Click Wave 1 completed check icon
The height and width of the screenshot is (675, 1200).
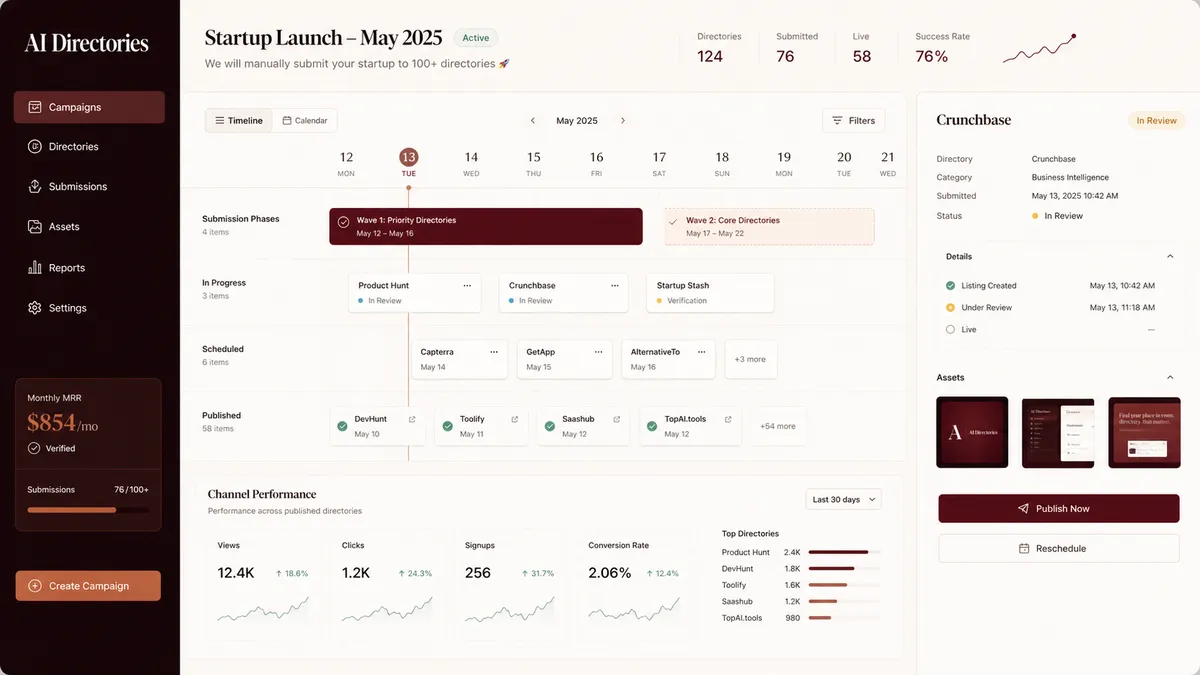click(343, 221)
